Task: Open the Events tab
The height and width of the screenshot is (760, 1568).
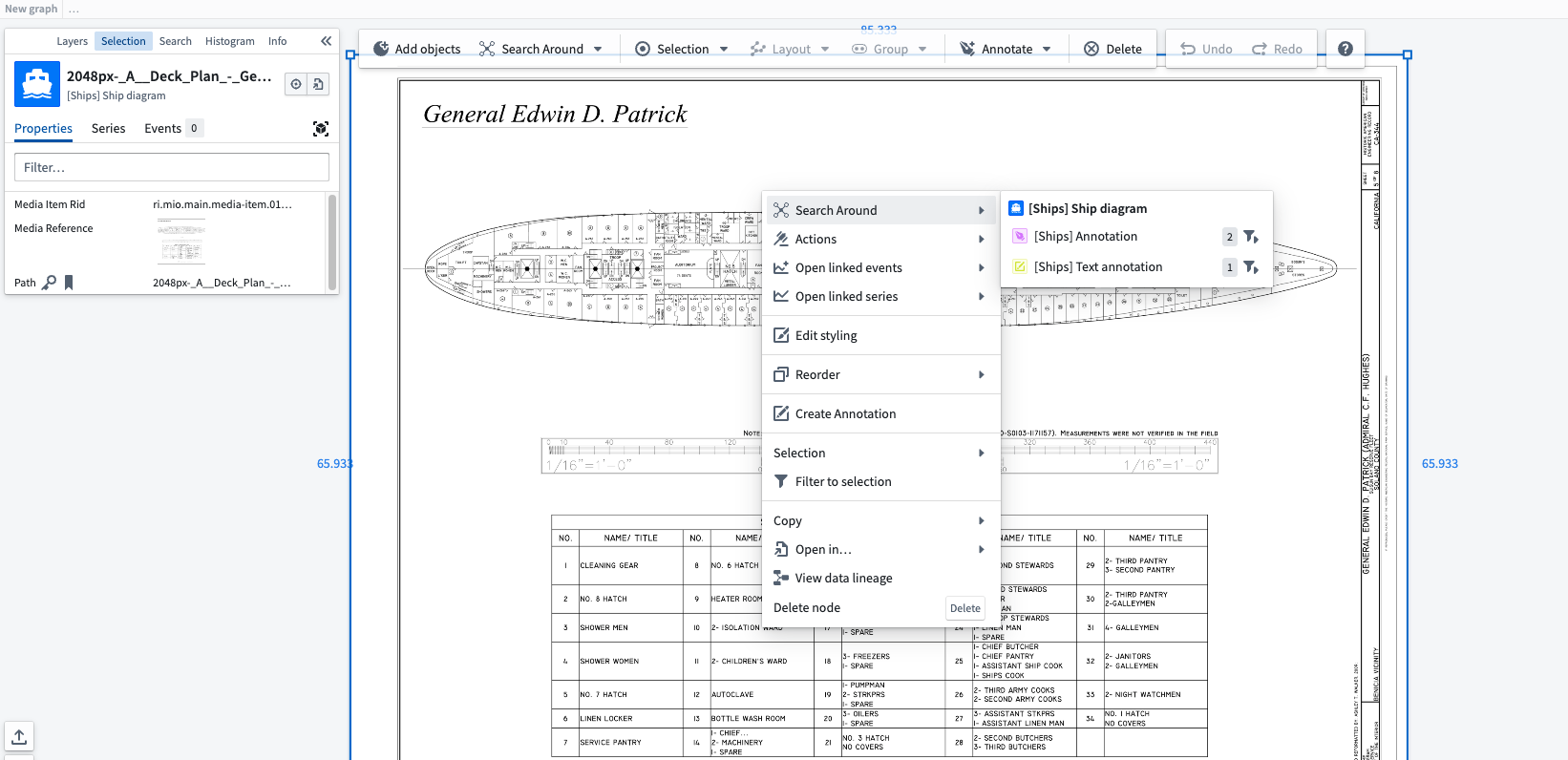Action: pyautogui.click(x=172, y=129)
